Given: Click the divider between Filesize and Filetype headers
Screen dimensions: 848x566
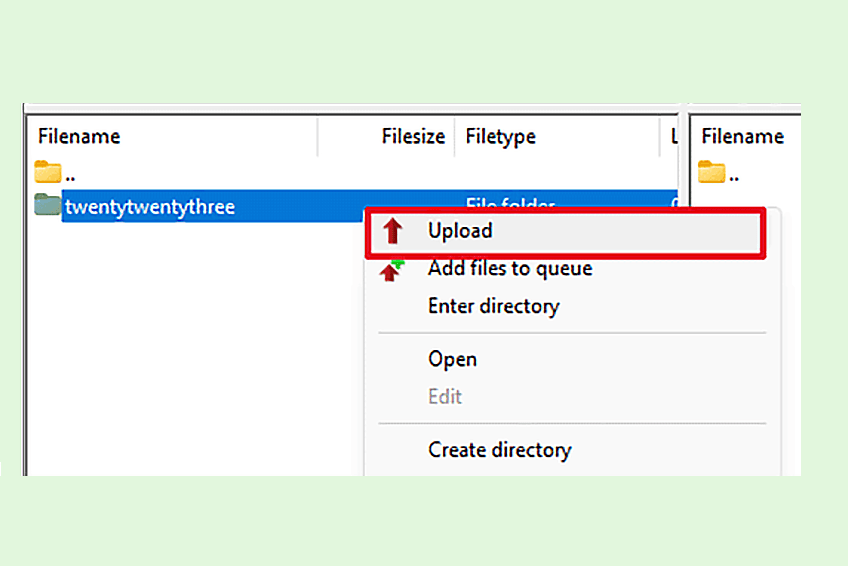Looking at the screenshot, I should point(454,137).
